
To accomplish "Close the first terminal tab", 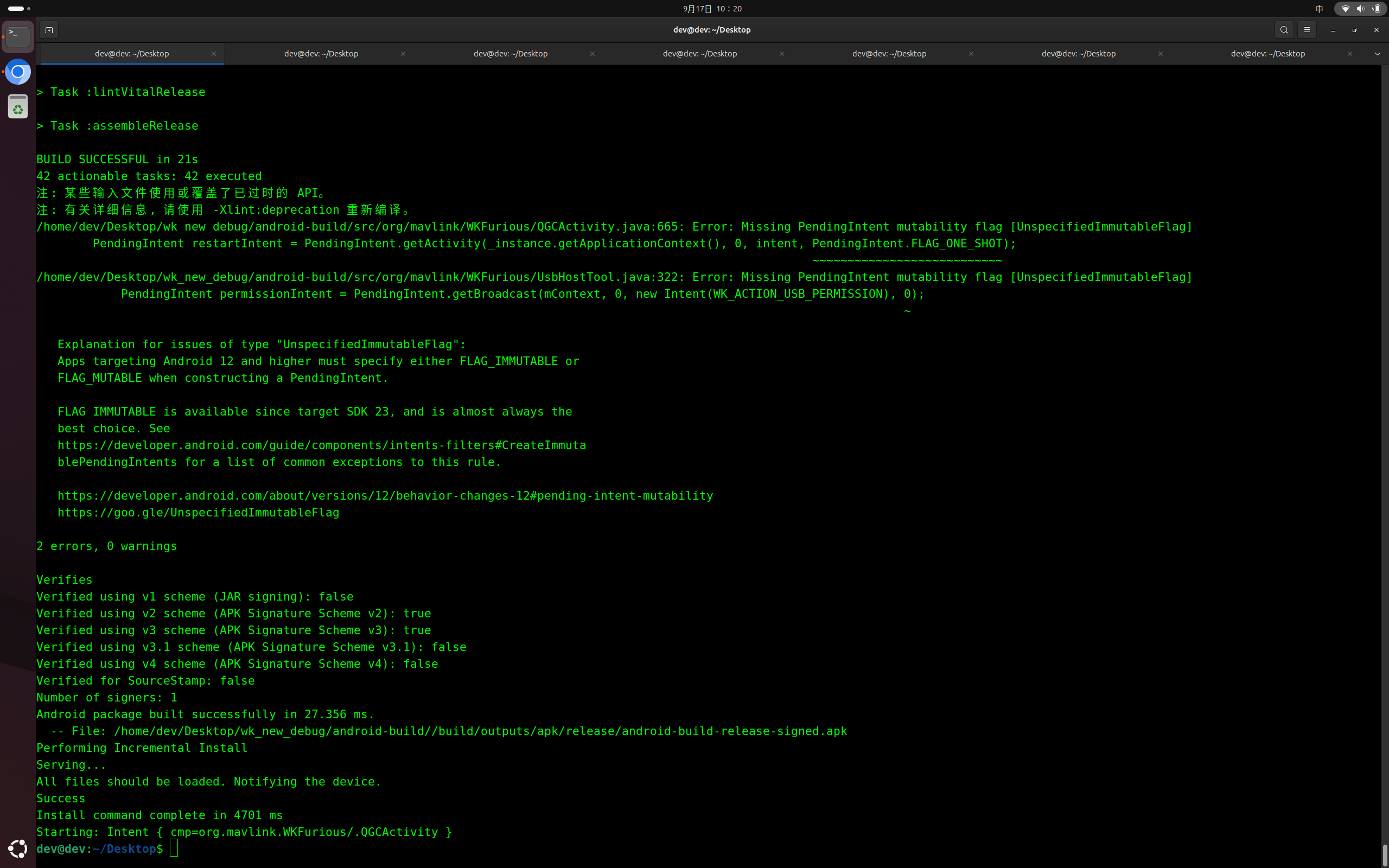I will tap(214, 53).
